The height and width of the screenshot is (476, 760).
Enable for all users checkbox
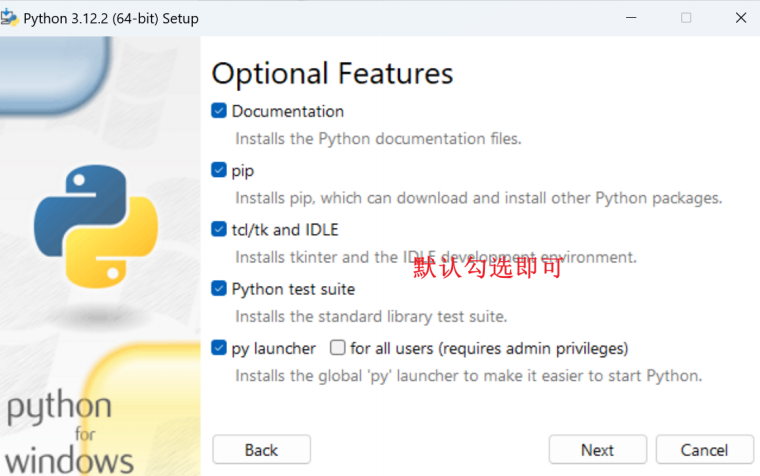coord(337,348)
